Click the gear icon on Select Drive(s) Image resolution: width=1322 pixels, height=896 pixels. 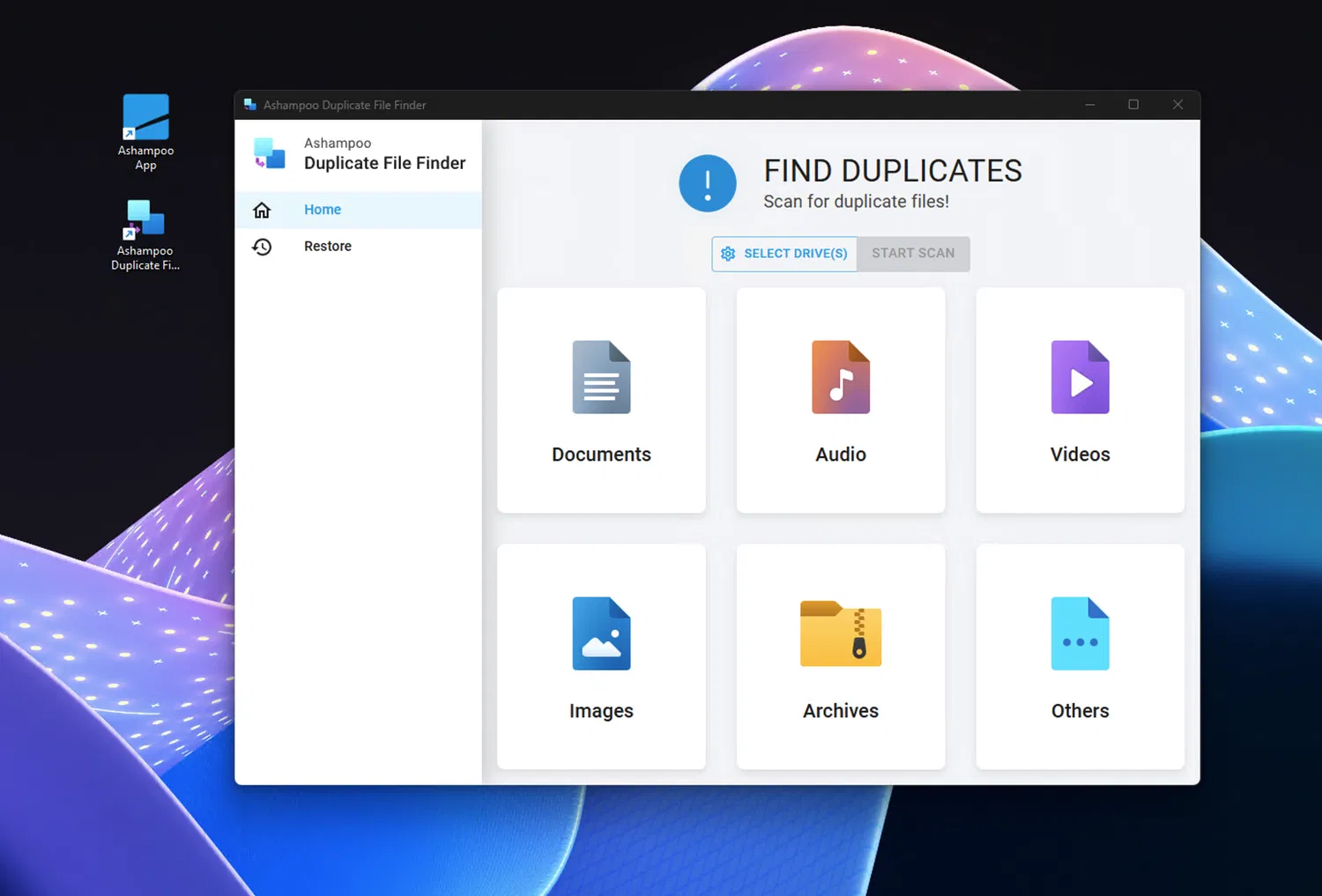(728, 254)
